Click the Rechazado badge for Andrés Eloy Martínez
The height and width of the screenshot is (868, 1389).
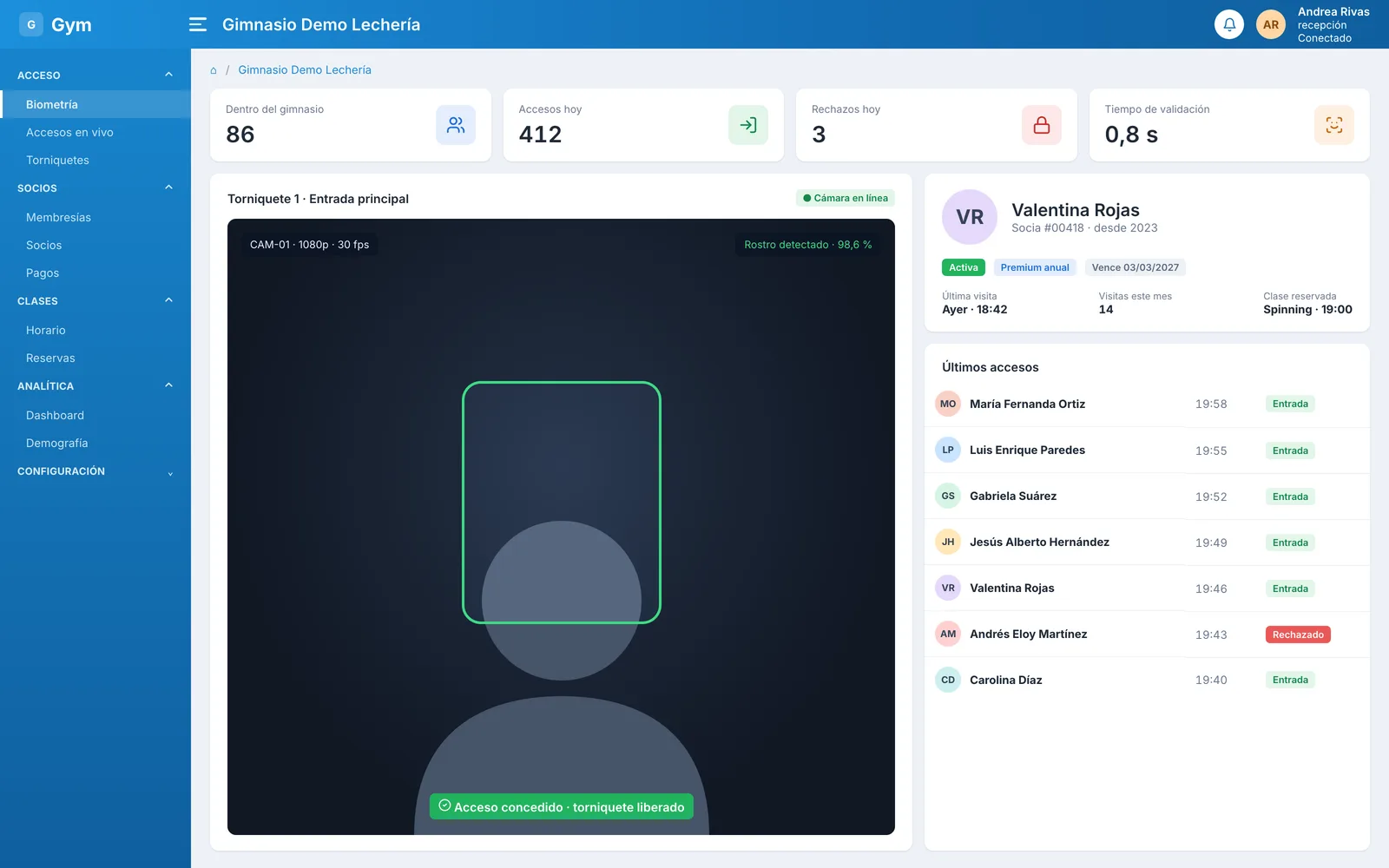point(1298,635)
